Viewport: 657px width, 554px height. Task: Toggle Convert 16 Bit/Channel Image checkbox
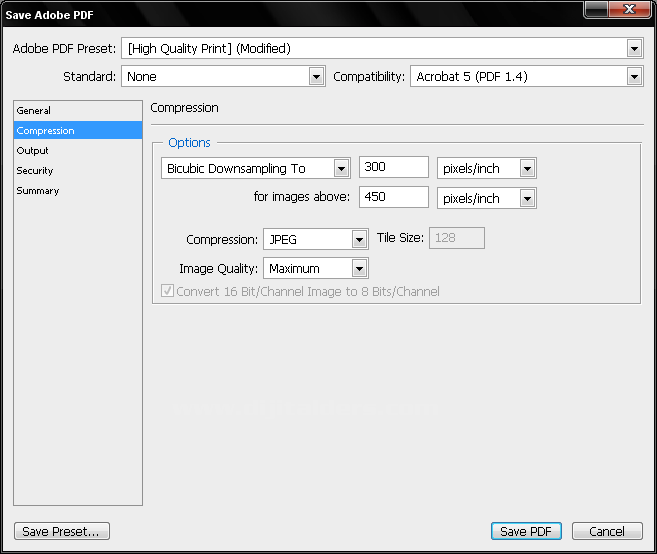pyautogui.click(x=168, y=290)
